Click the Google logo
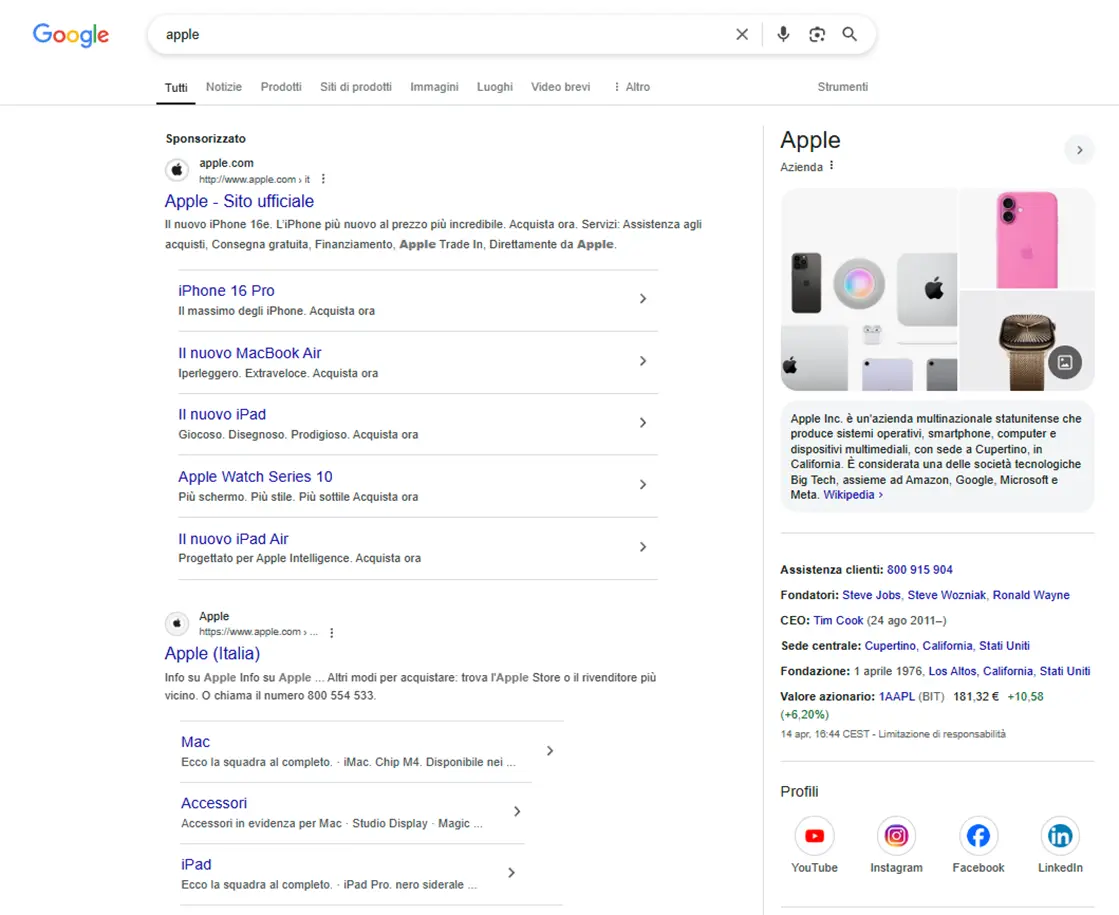 (x=71, y=34)
